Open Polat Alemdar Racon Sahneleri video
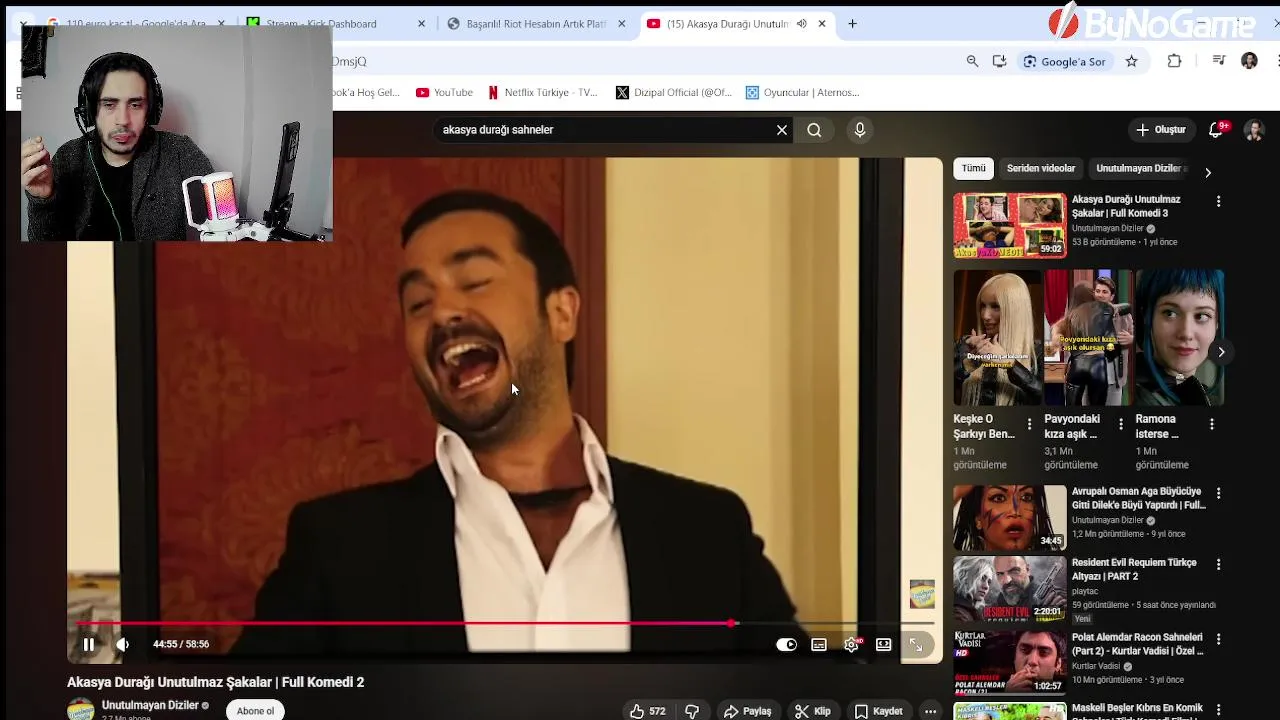This screenshot has height=720, width=1280. click(1137, 644)
